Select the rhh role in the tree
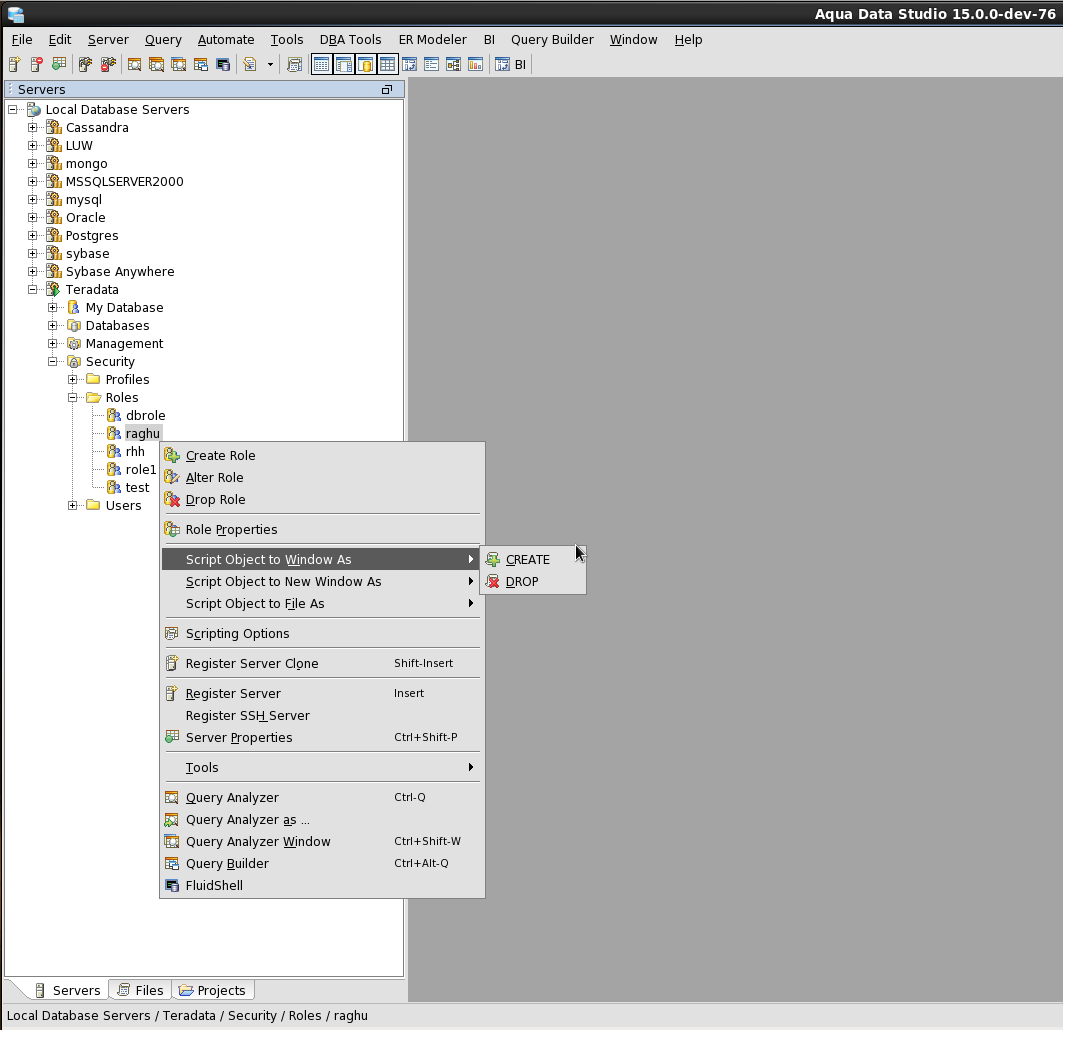 [x=135, y=451]
